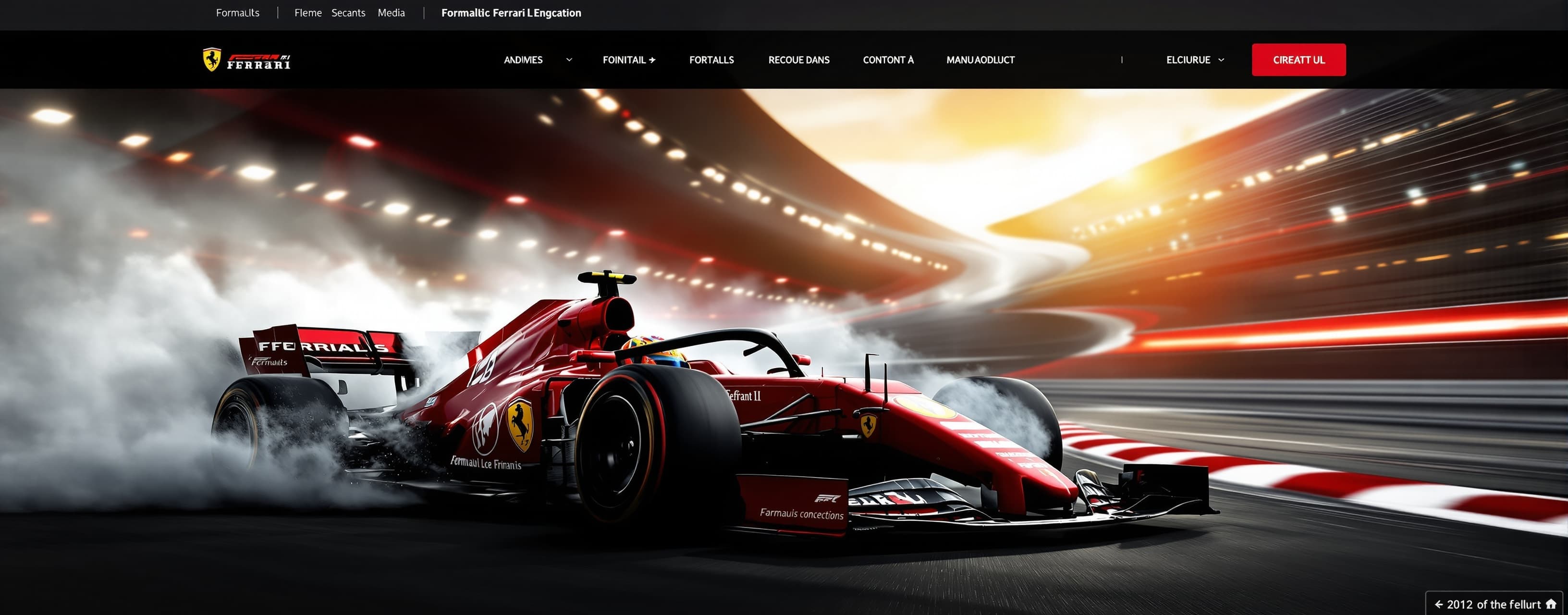Click the red CIREATT UL button
Viewport: 1568px width, 615px height.
[x=1298, y=60]
